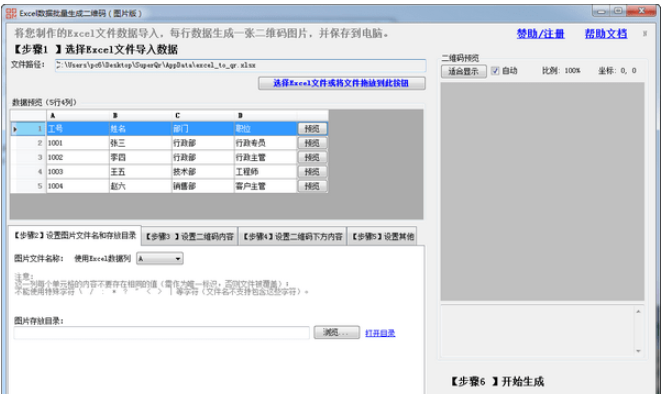Open the Excel data column dropdown showing A

click(160, 258)
